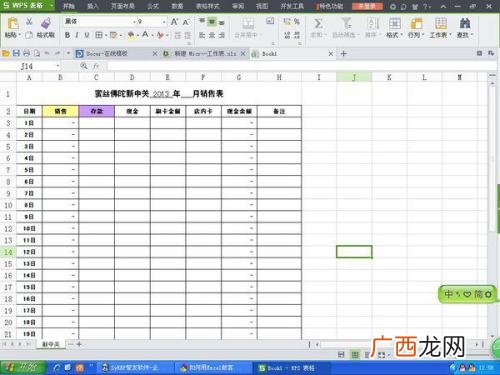Open the WPS application menu arrow
Viewport: 500px width, 375px height.
52,6
